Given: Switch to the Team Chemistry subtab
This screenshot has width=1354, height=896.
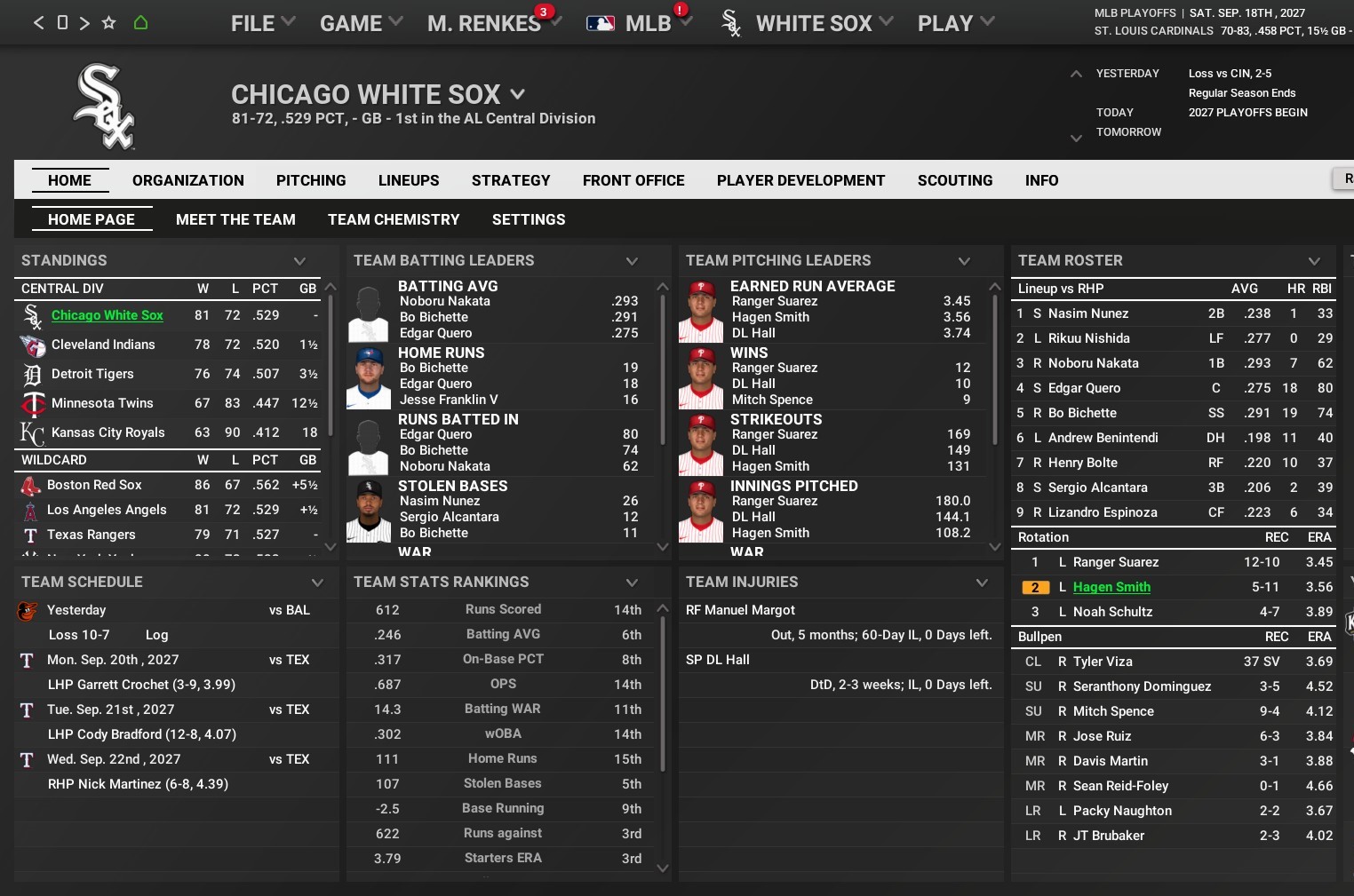Looking at the screenshot, I should [394, 219].
